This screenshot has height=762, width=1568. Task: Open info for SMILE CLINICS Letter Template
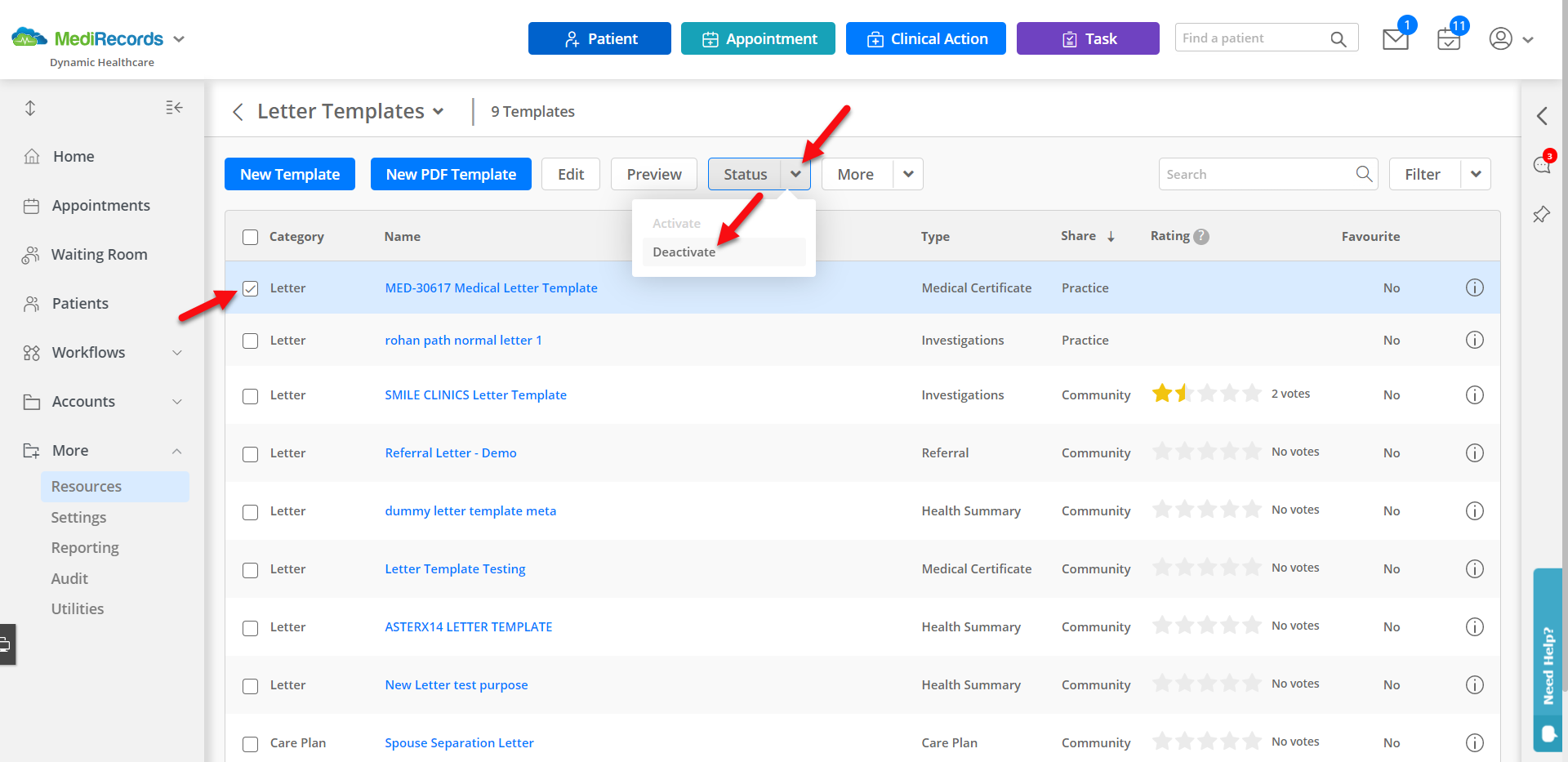[x=1474, y=394]
